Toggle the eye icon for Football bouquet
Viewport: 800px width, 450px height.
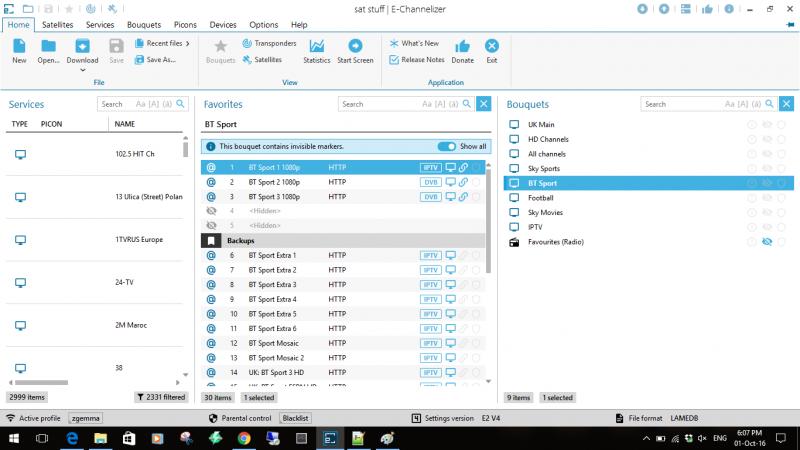[x=766, y=198]
